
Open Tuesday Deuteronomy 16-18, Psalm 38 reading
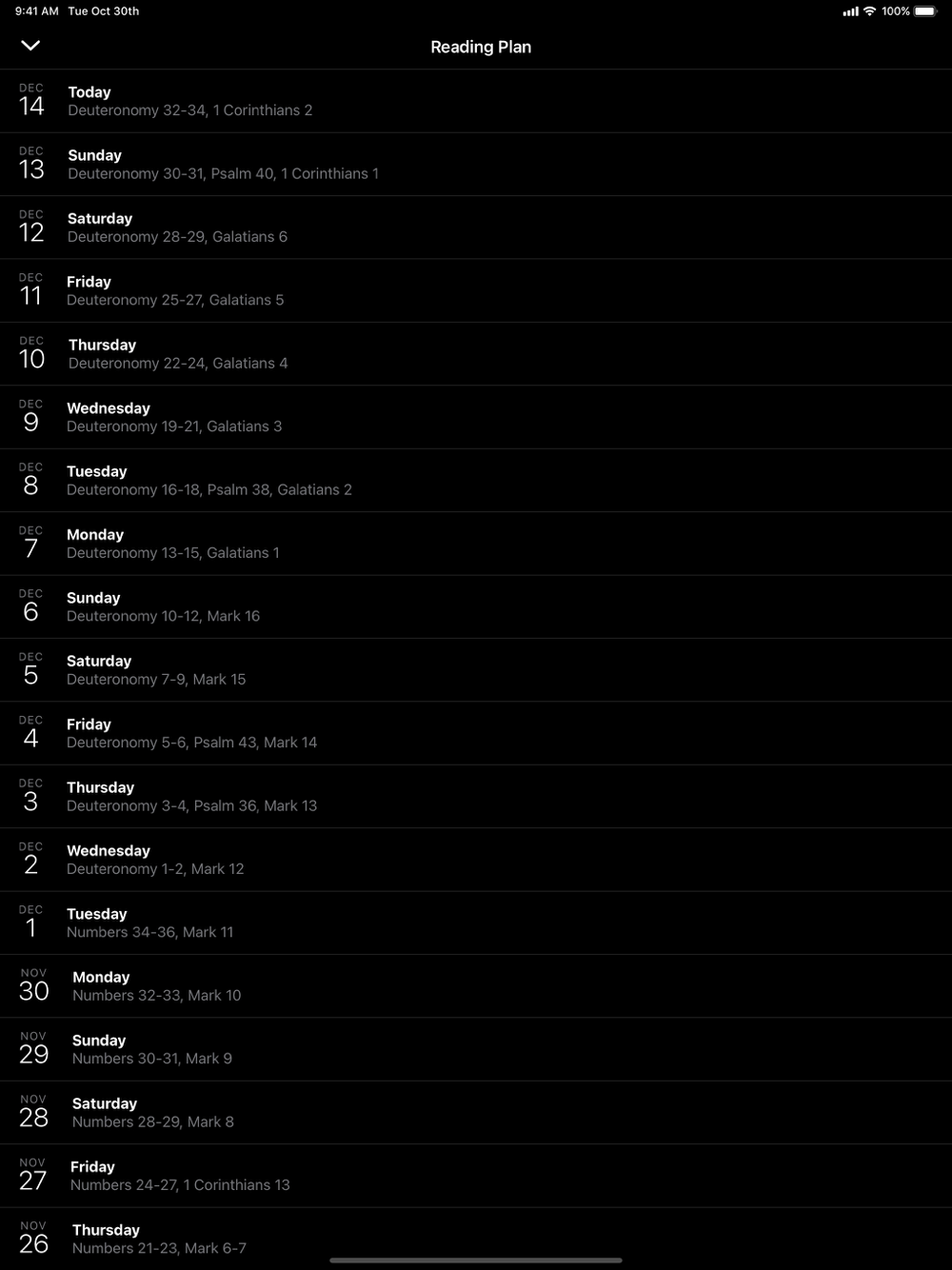pos(476,481)
